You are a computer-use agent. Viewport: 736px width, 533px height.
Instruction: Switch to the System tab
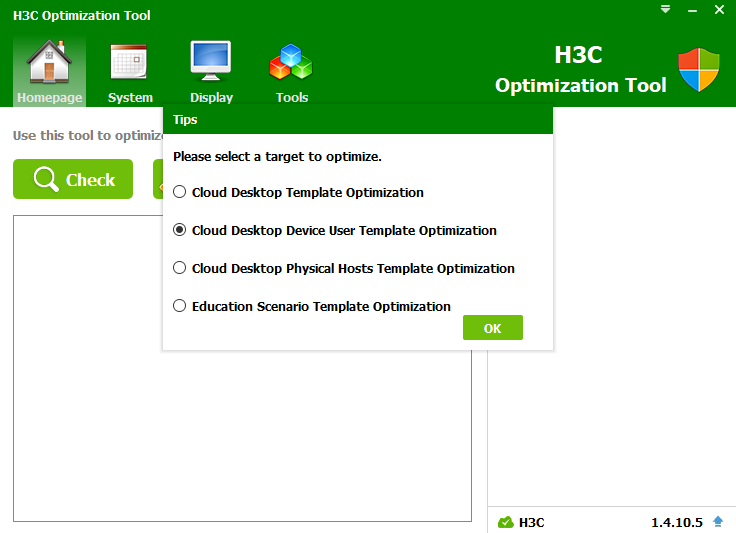(130, 71)
